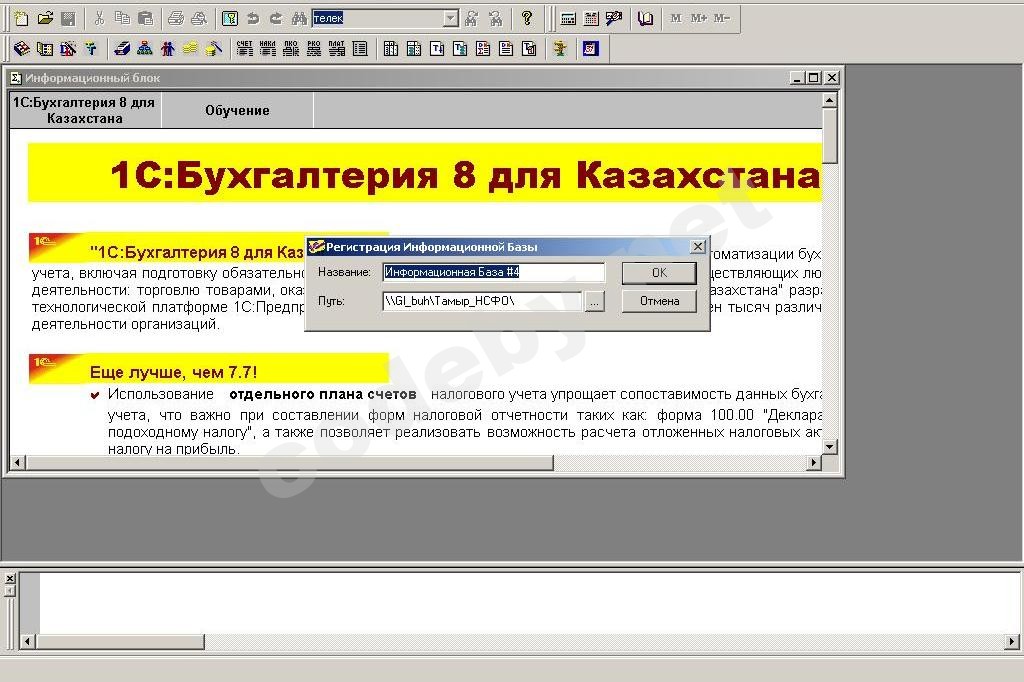The image size is (1024, 682).
Task: Click the undo arrow icon
Action: [253, 18]
